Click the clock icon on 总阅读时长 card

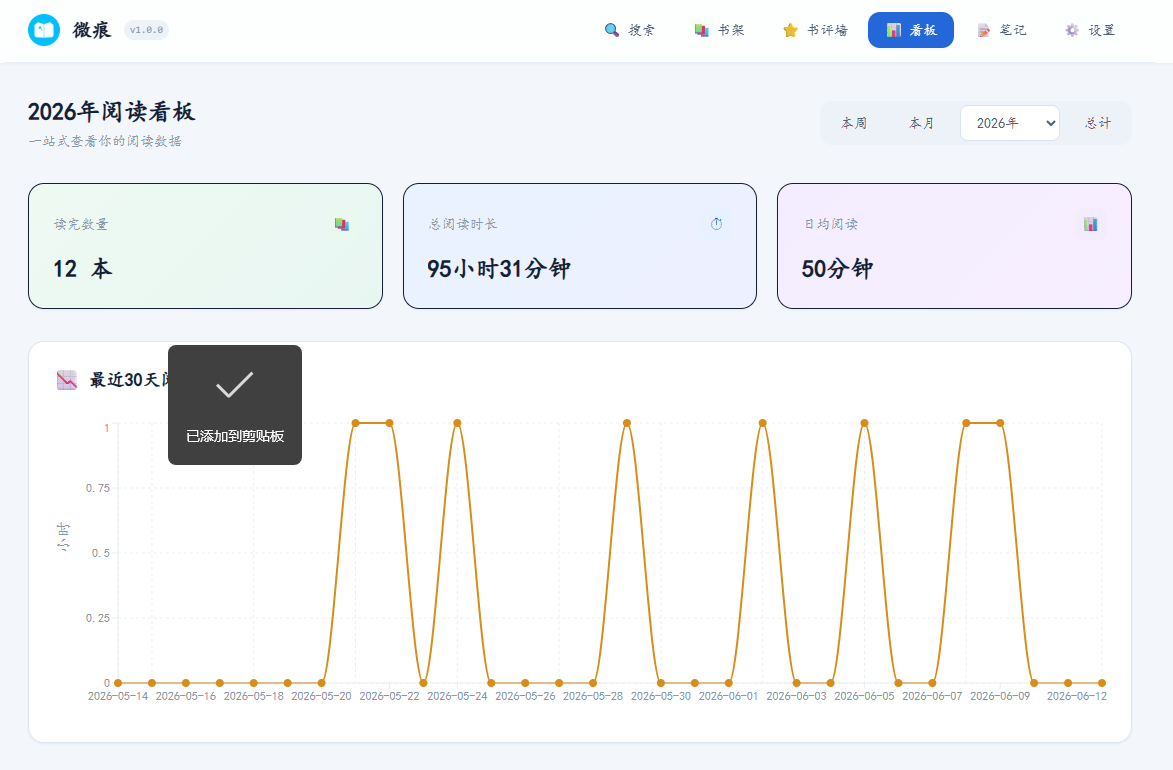[717, 224]
